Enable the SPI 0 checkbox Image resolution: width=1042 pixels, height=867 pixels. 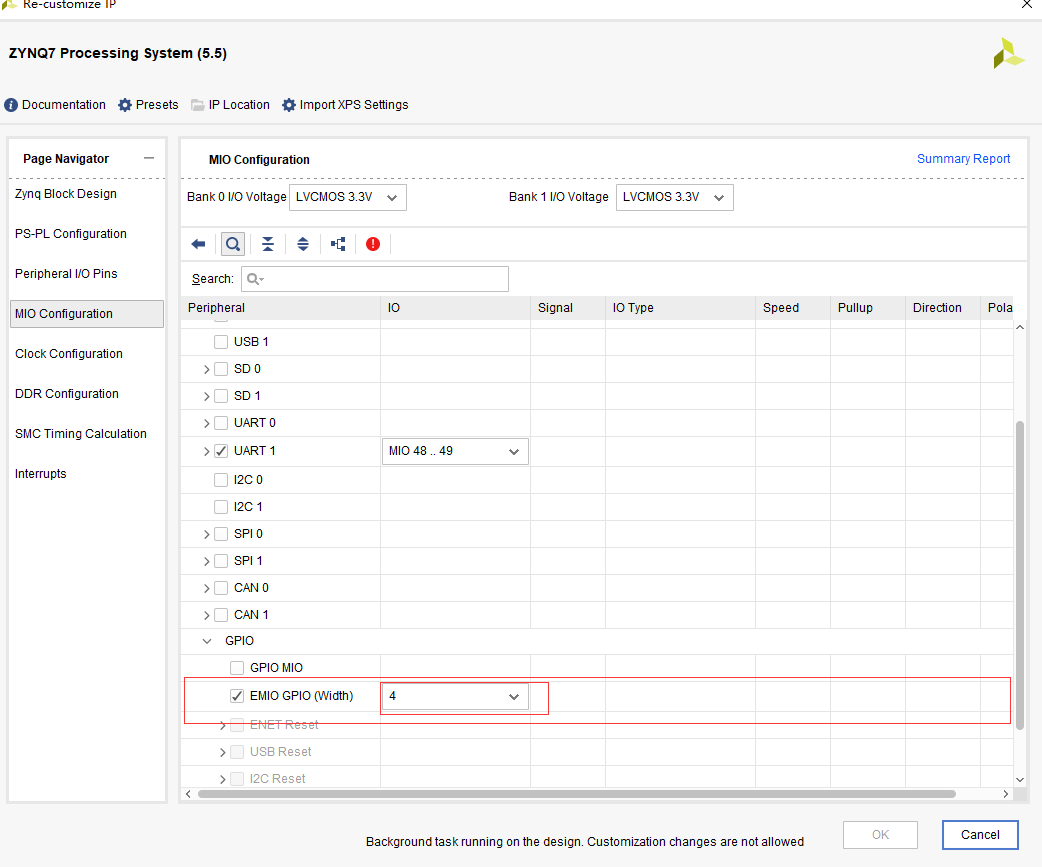221,534
